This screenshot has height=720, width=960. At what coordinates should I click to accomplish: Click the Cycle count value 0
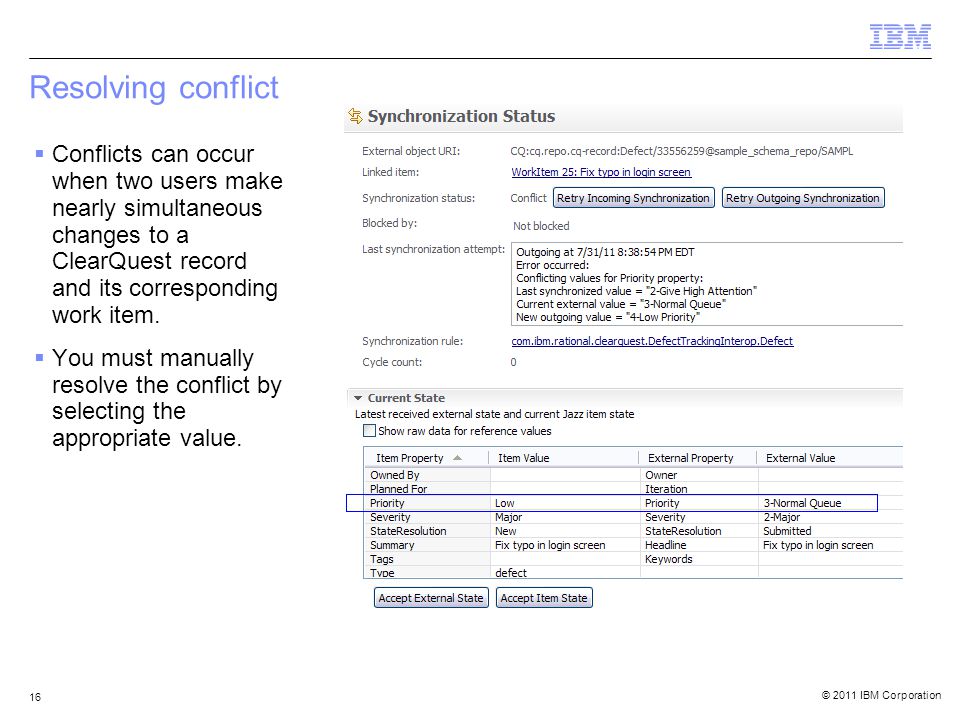513,362
